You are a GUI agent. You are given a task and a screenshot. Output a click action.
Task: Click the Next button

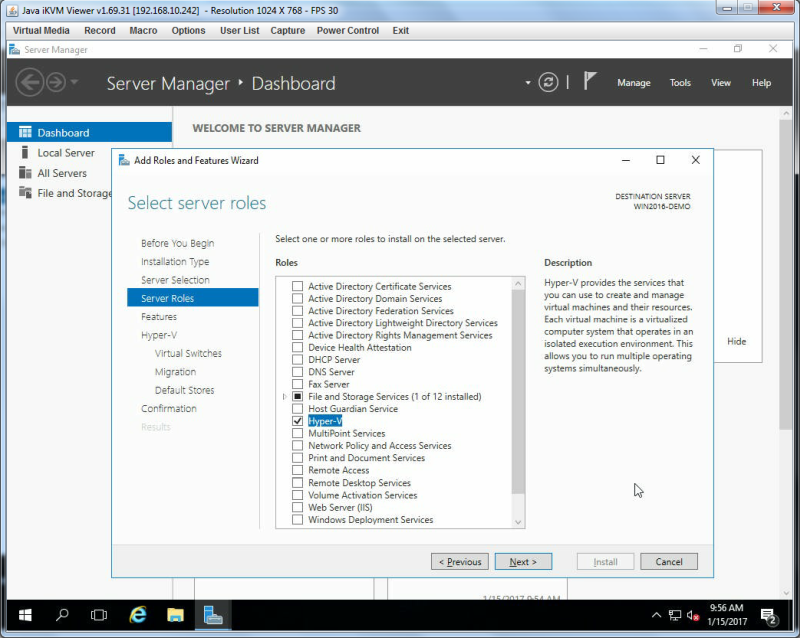pyautogui.click(x=523, y=561)
